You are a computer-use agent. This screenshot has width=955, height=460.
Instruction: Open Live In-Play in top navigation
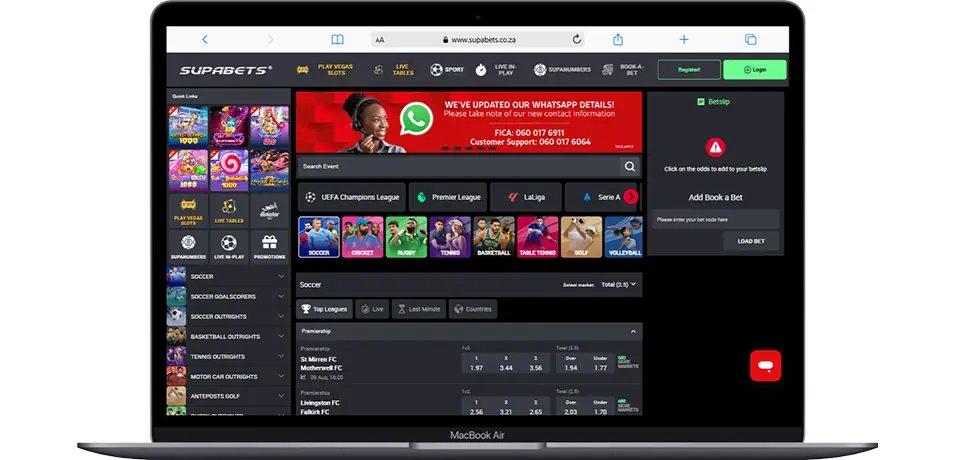[x=496, y=70]
